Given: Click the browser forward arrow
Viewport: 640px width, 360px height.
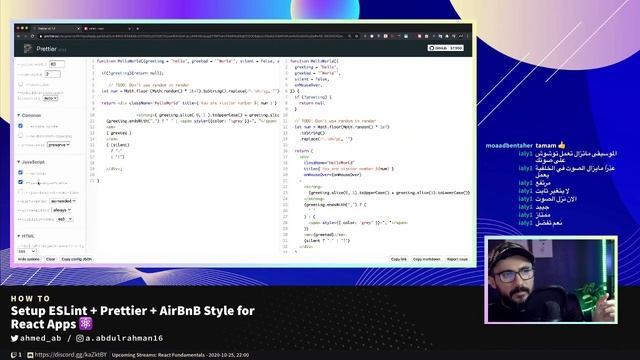Looking at the screenshot, I should [25, 36].
